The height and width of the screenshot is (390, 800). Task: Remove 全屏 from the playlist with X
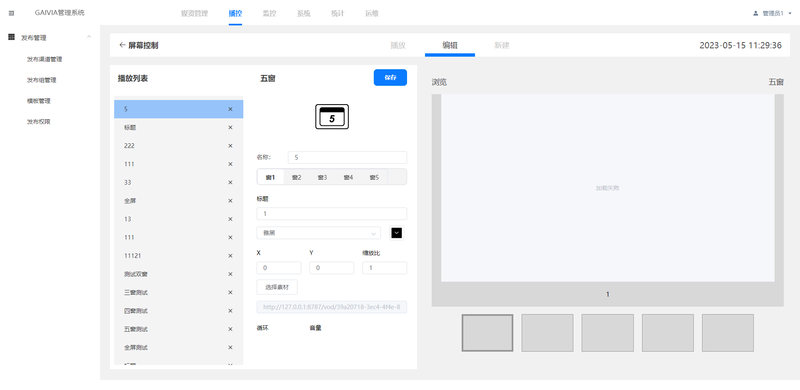230,201
